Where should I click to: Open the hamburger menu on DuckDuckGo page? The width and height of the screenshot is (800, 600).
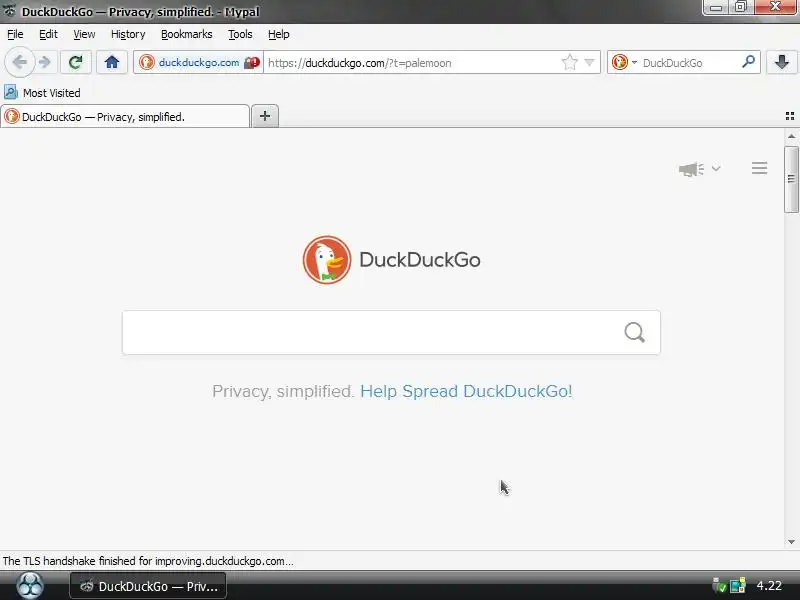pos(759,168)
